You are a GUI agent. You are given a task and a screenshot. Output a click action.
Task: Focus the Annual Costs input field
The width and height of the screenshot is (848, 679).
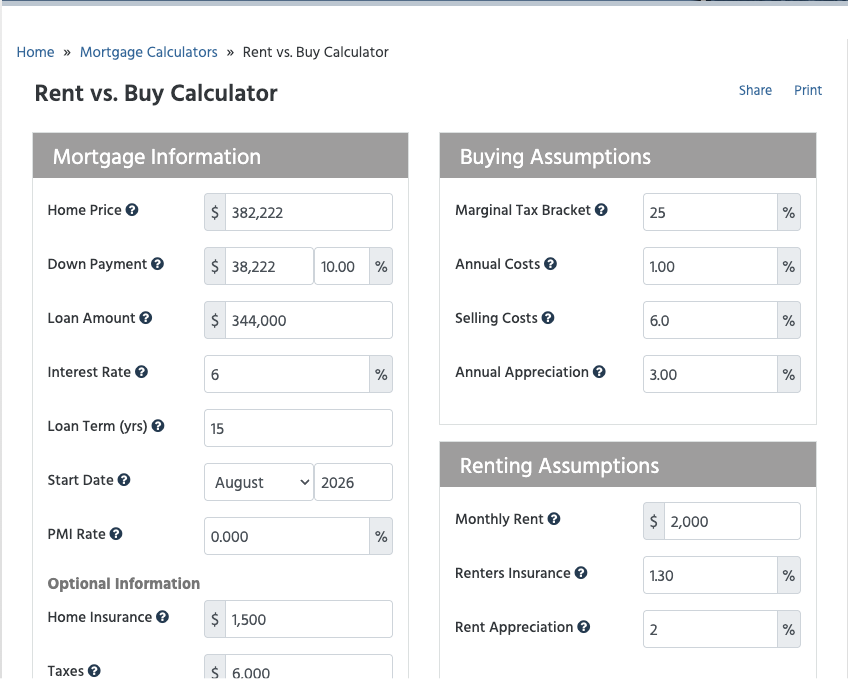pyautogui.click(x=710, y=266)
